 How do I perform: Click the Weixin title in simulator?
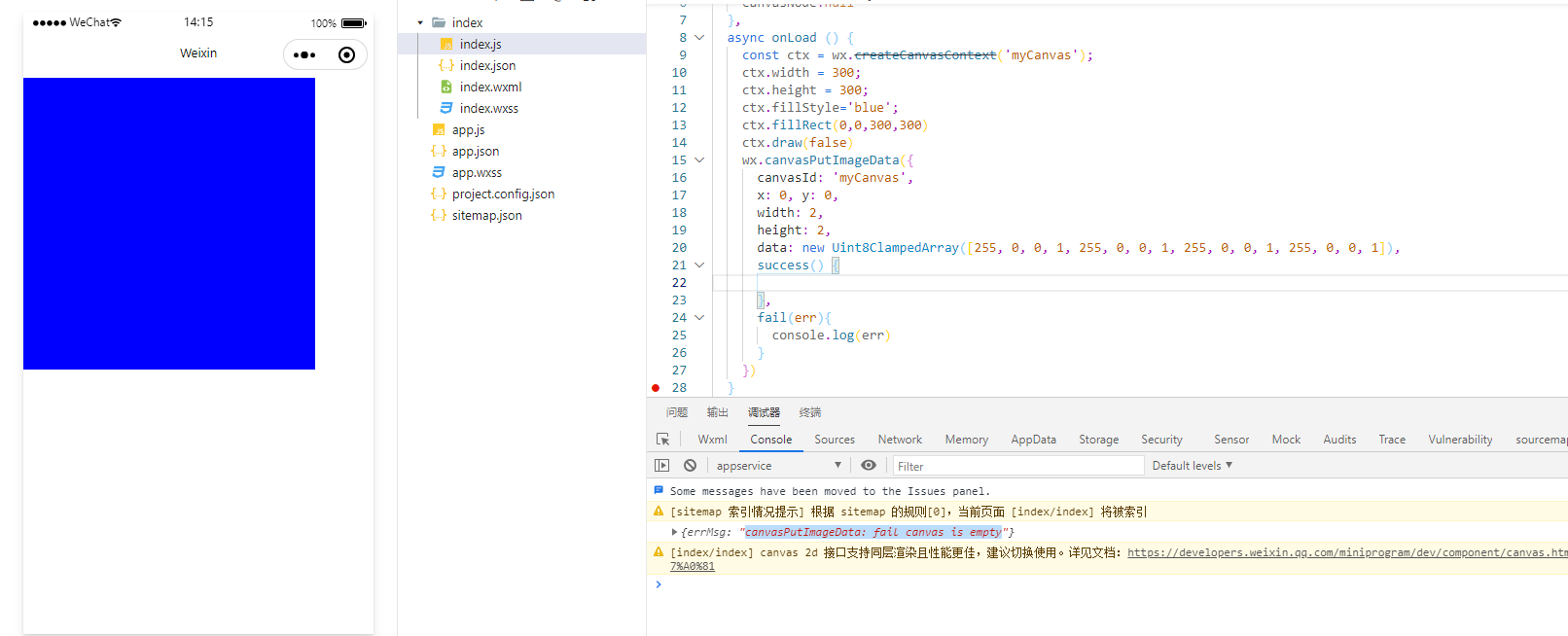coord(198,53)
